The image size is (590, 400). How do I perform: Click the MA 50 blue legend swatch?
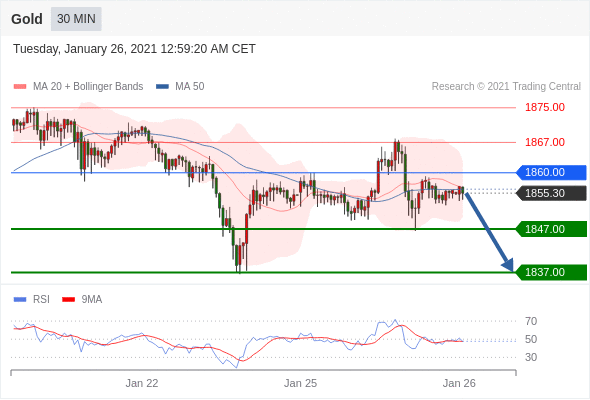[162, 87]
